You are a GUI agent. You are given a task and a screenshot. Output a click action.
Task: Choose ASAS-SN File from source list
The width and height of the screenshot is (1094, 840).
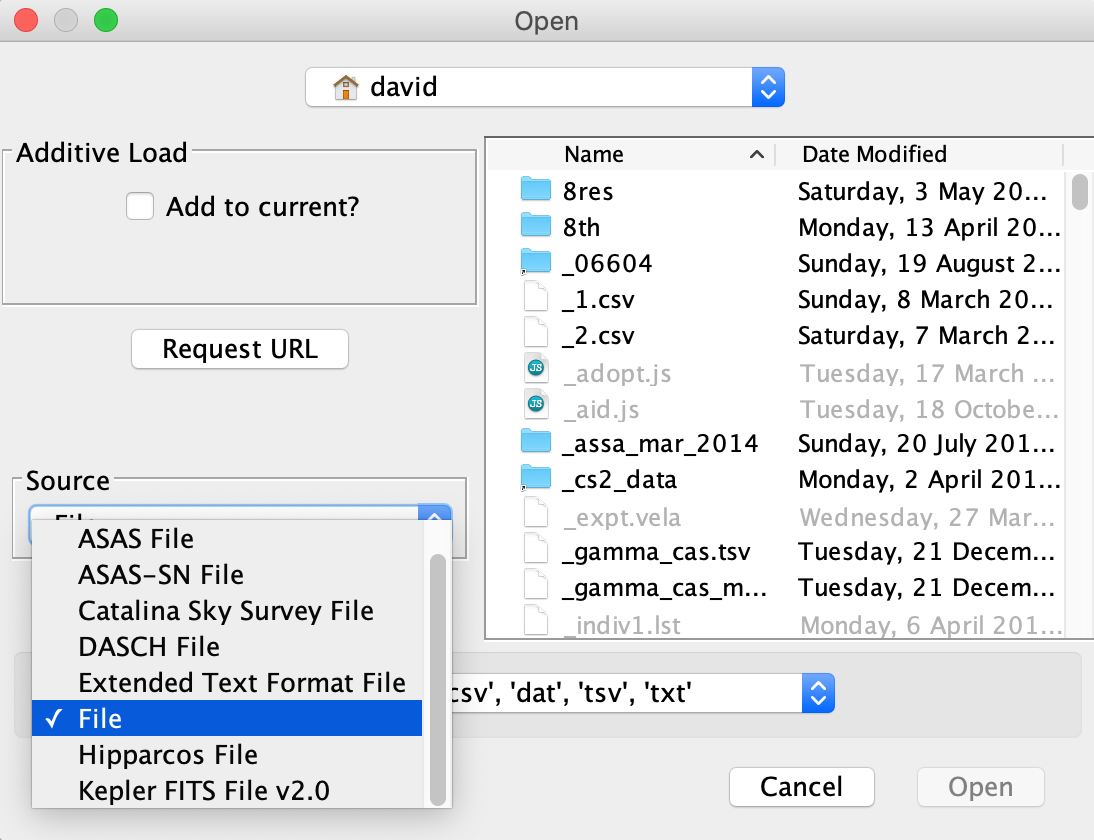[161, 575]
